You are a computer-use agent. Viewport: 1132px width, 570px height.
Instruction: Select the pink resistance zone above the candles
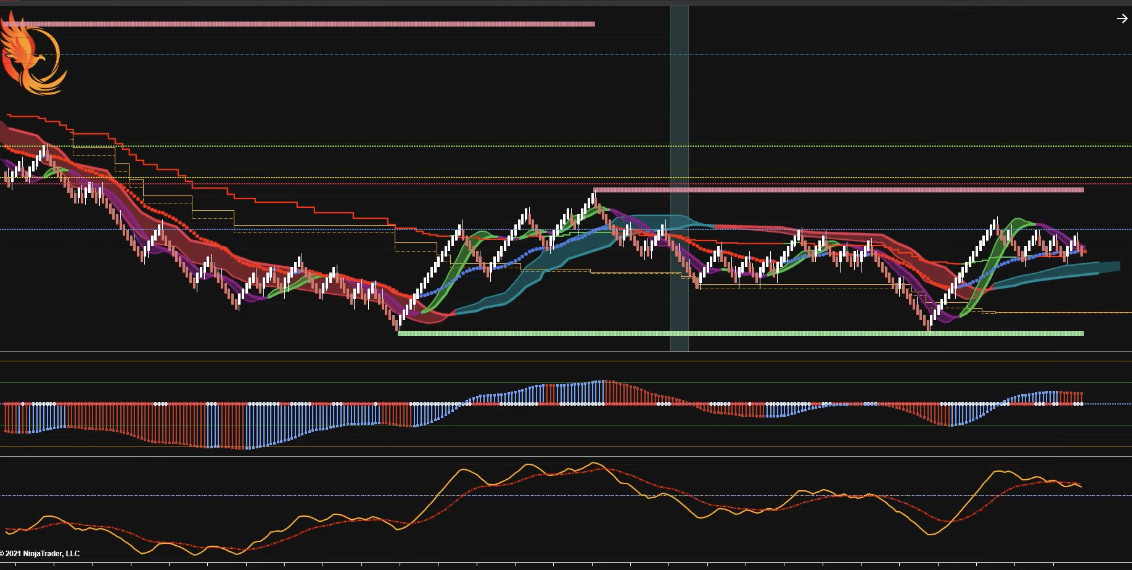tap(838, 189)
